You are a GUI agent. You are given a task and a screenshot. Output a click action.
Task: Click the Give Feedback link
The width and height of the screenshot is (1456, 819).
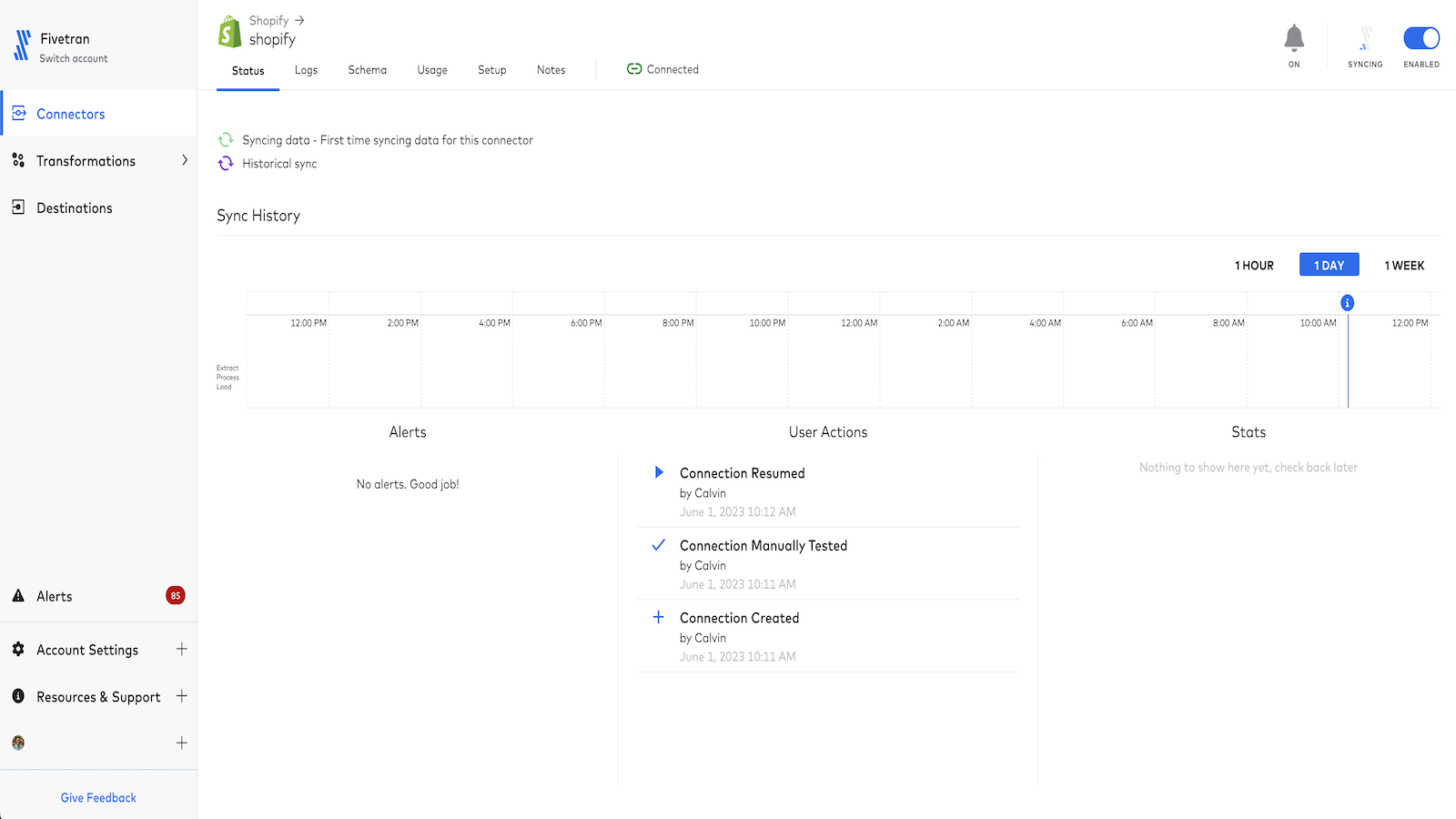(x=98, y=797)
